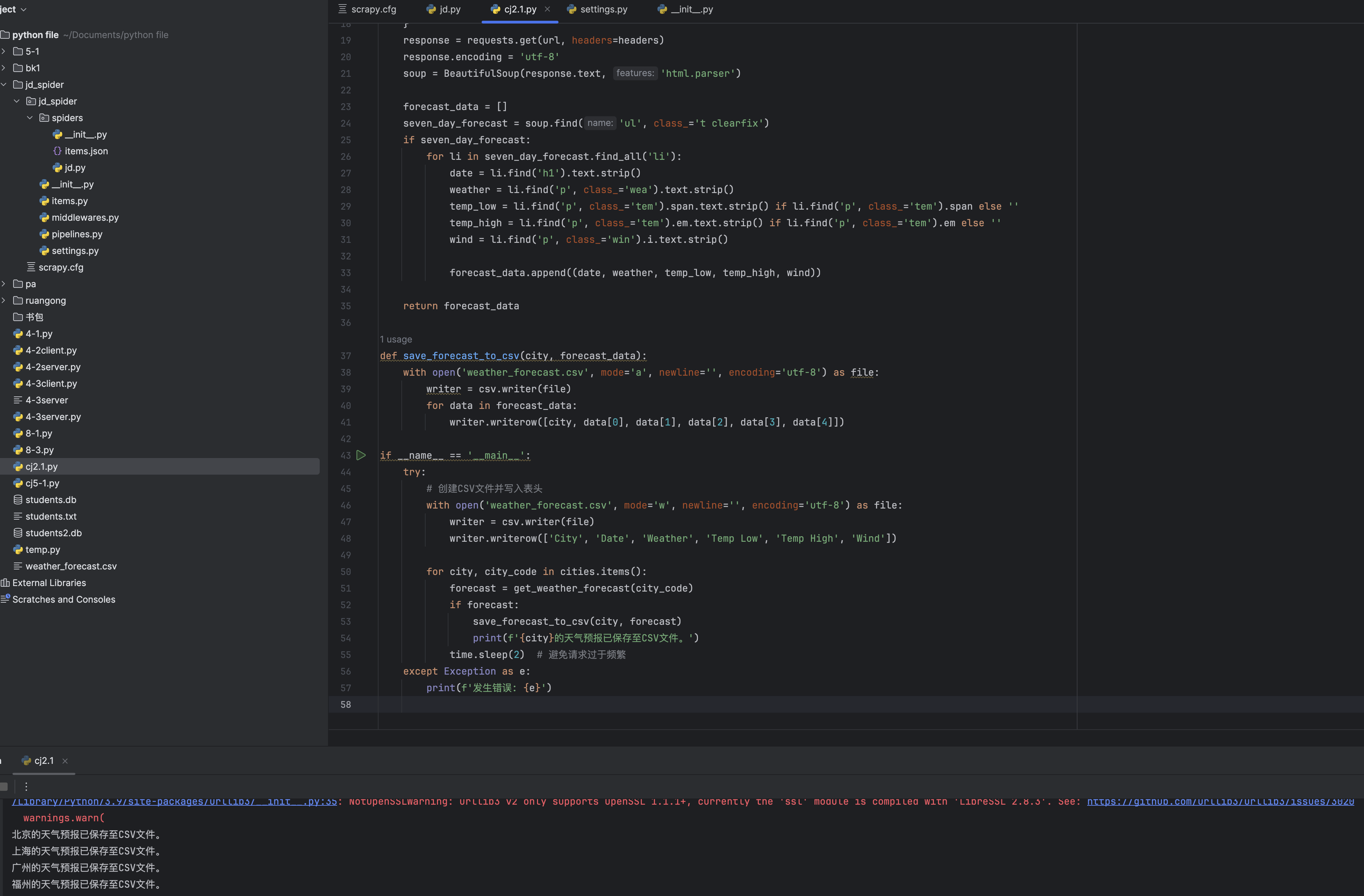Open the github urllib3 issues link
Viewport: 1364px width, 896px height.
coord(1220,802)
